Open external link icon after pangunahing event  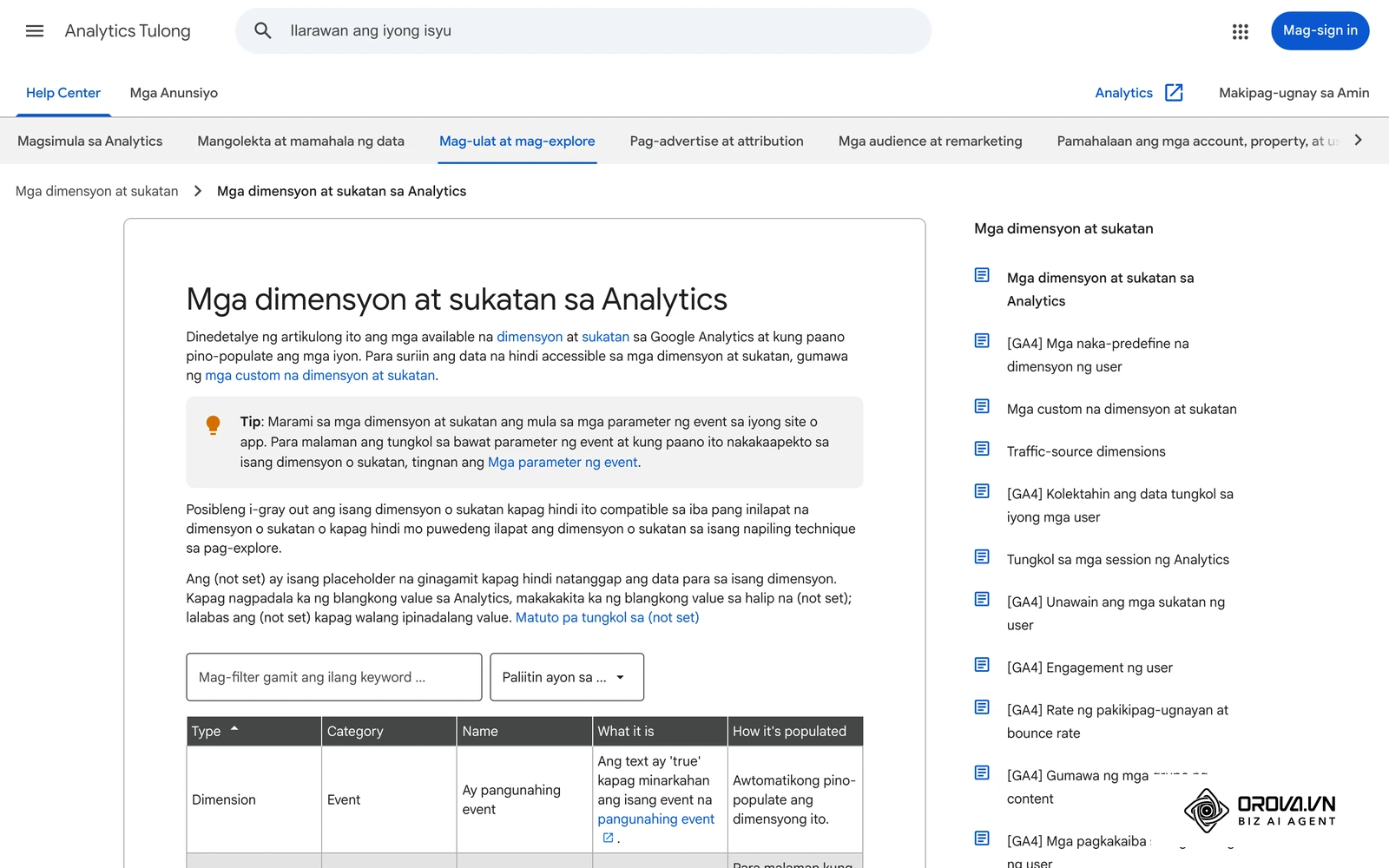click(608, 838)
